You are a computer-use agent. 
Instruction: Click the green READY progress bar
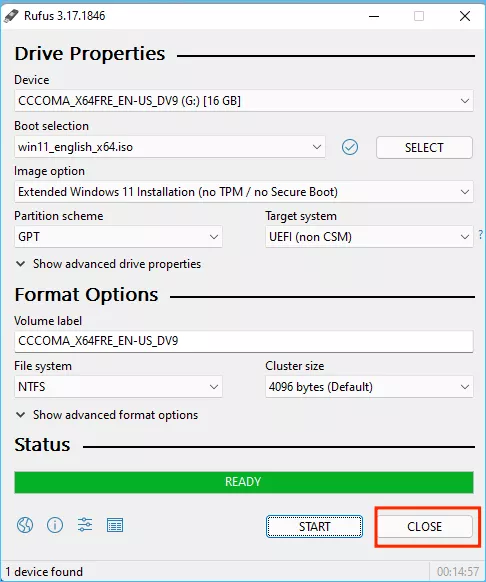click(x=244, y=482)
